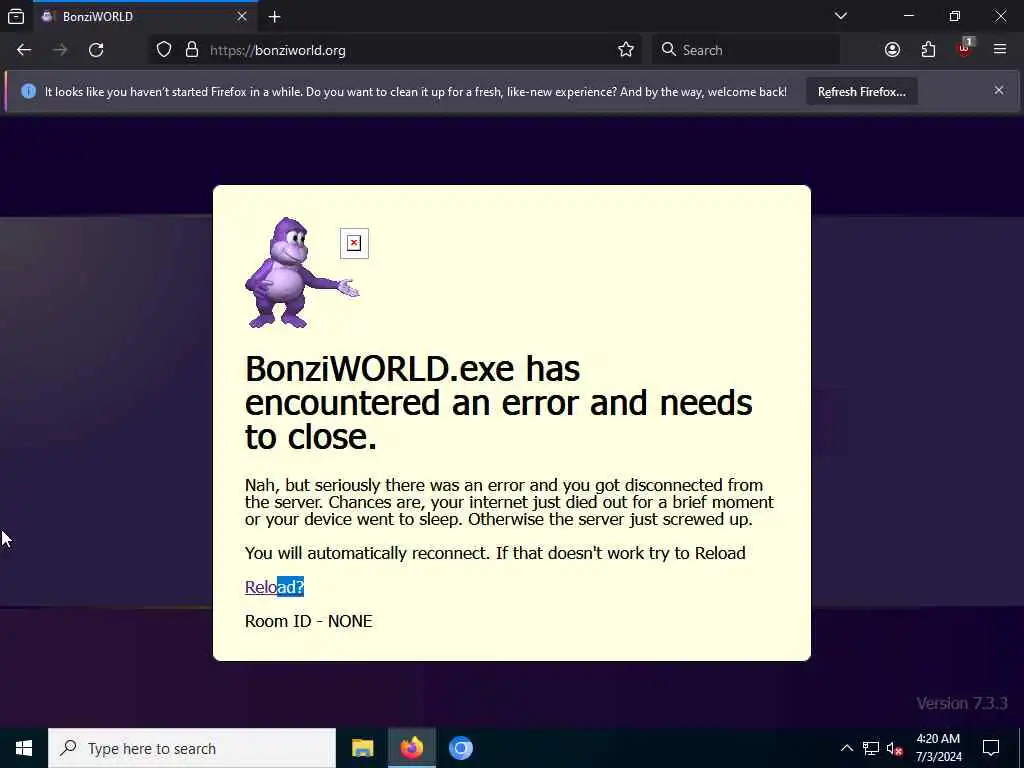This screenshot has width=1024, height=768.
Task: Close the BonziWORLD tab
Action: (x=242, y=16)
